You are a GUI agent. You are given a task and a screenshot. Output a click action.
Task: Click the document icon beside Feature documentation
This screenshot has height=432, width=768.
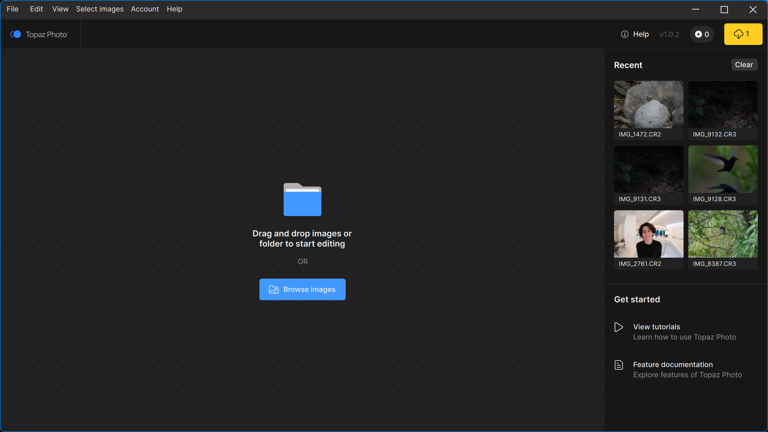coord(619,365)
